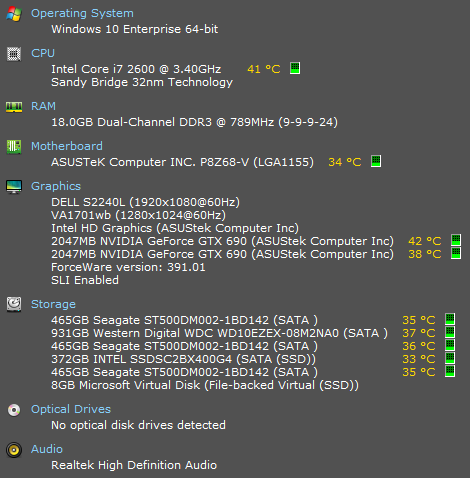470x478 pixels.
Task: Click the RAM module icon
Action: coord(14,107)
